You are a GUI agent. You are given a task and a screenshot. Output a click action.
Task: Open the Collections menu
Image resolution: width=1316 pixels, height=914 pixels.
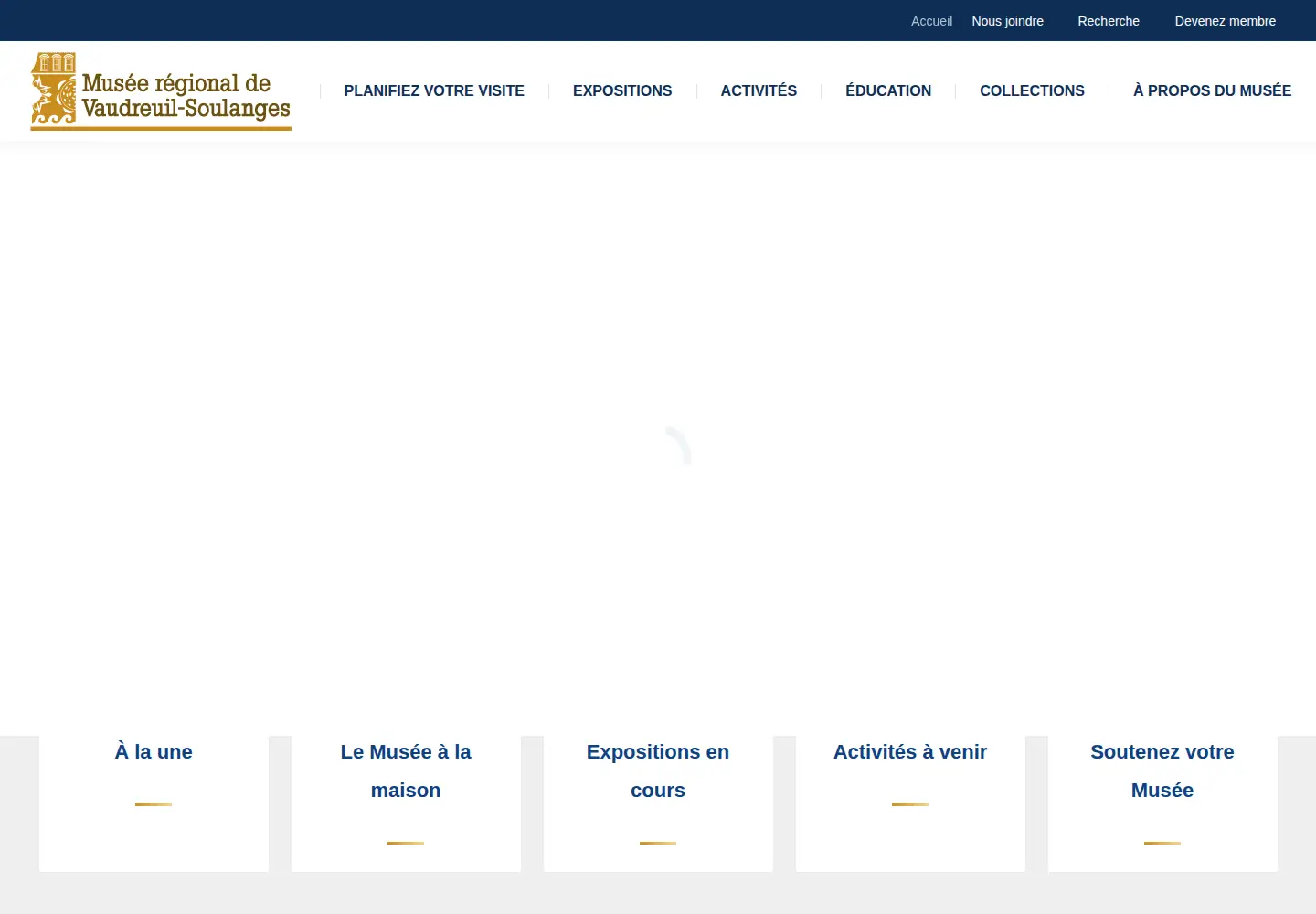click(x=1032, y=90)
